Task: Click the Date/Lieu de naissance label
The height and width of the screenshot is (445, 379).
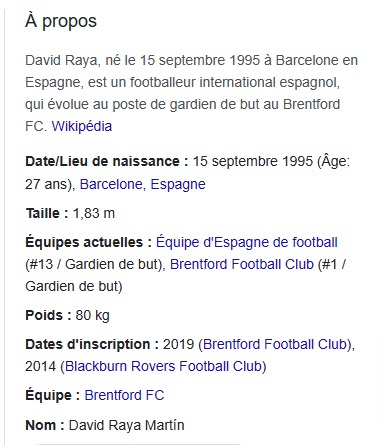Action: click(107, 162)
